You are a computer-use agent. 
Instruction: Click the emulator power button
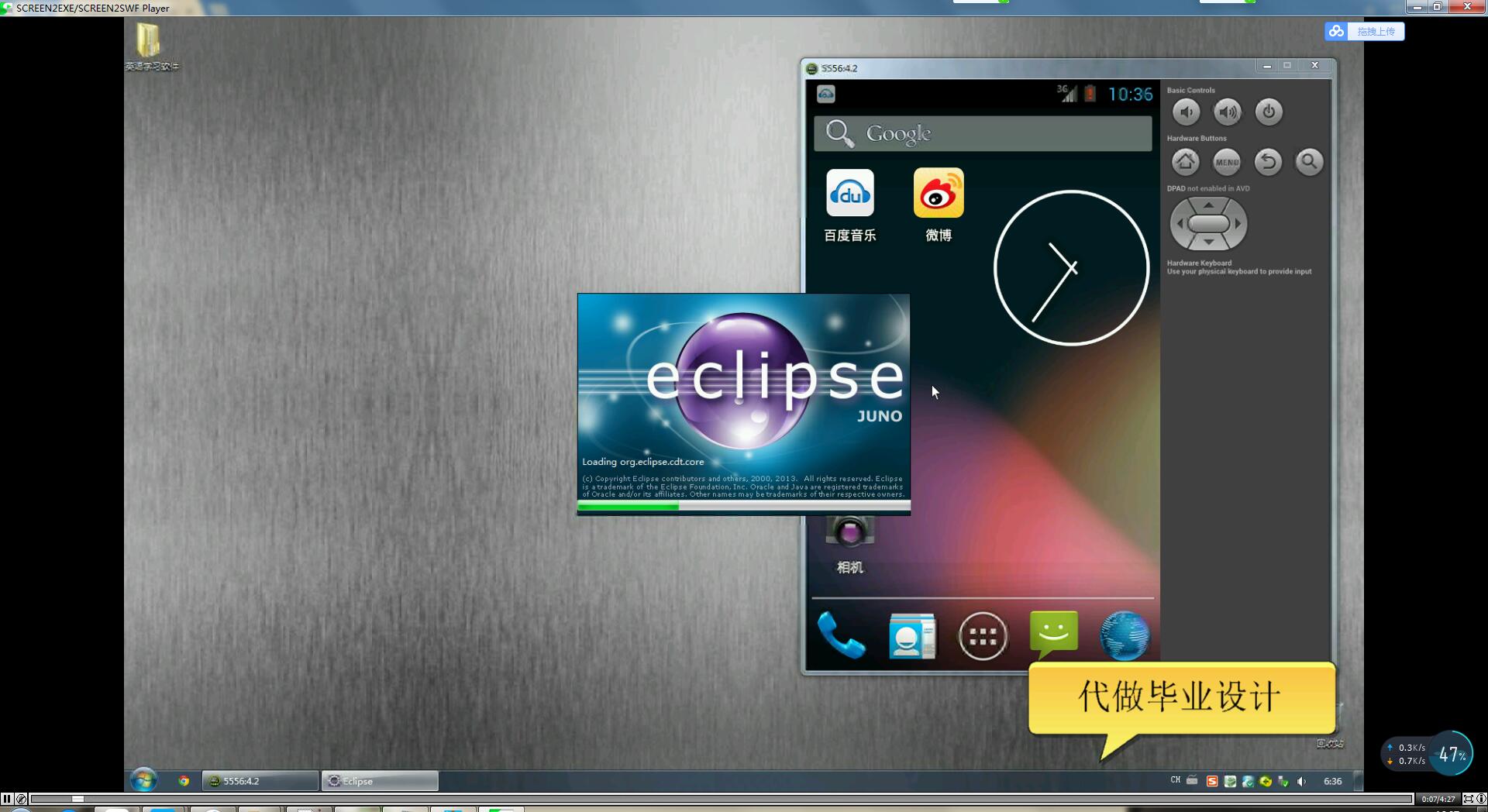pos(1269,112)
